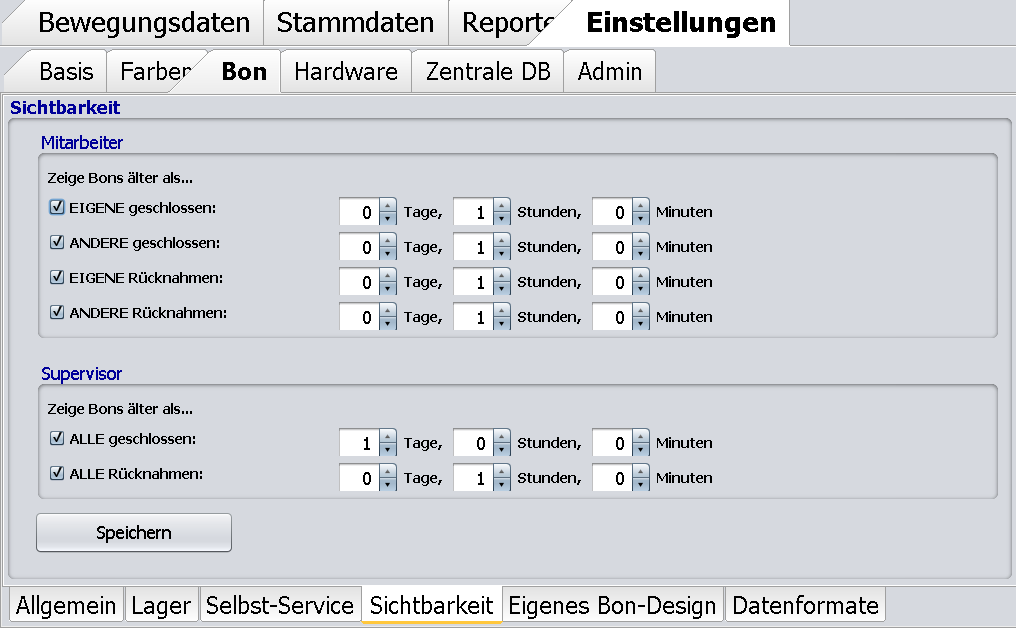This screenshot has height=629, width=1016.
Task: Decrease ANDERE geschlossen Stunden spinner down arrow
Action: 502,253
